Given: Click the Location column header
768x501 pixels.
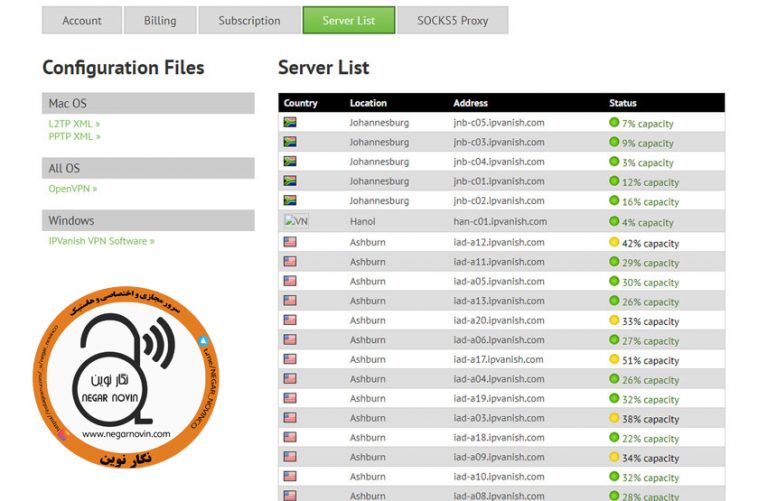Looking at the screenshot, I should click(x=368, y=103).
